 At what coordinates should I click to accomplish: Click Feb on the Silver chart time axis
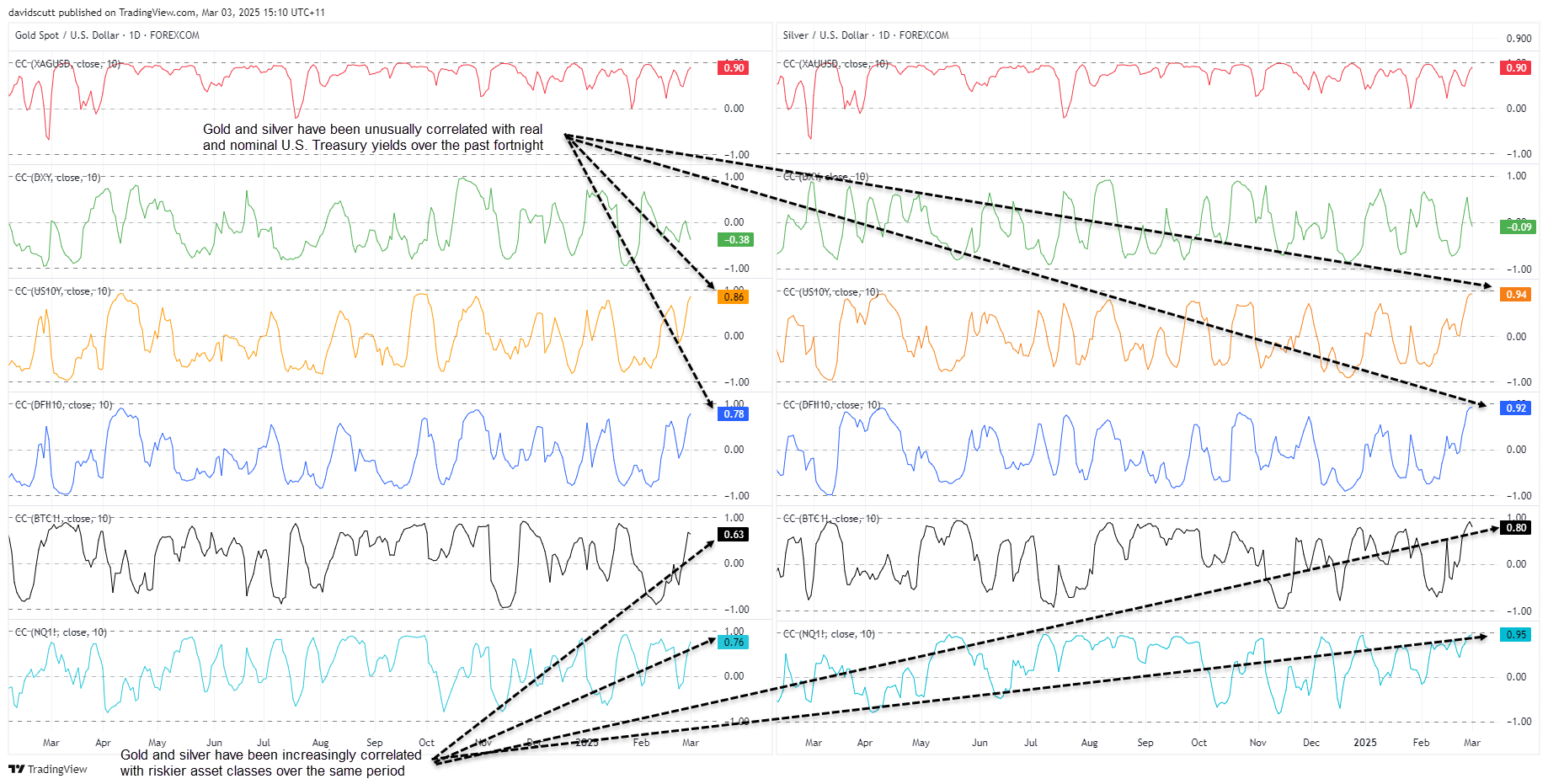pos(1422,743)
